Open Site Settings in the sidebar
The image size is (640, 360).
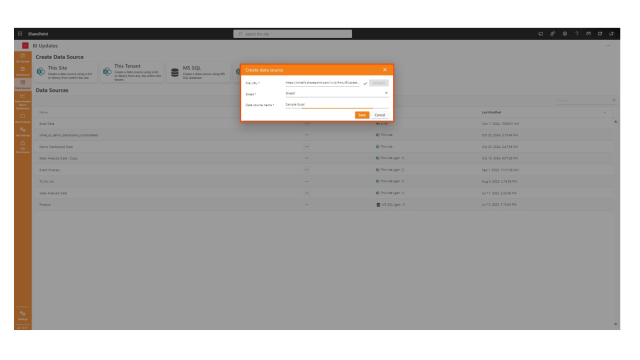23,132
